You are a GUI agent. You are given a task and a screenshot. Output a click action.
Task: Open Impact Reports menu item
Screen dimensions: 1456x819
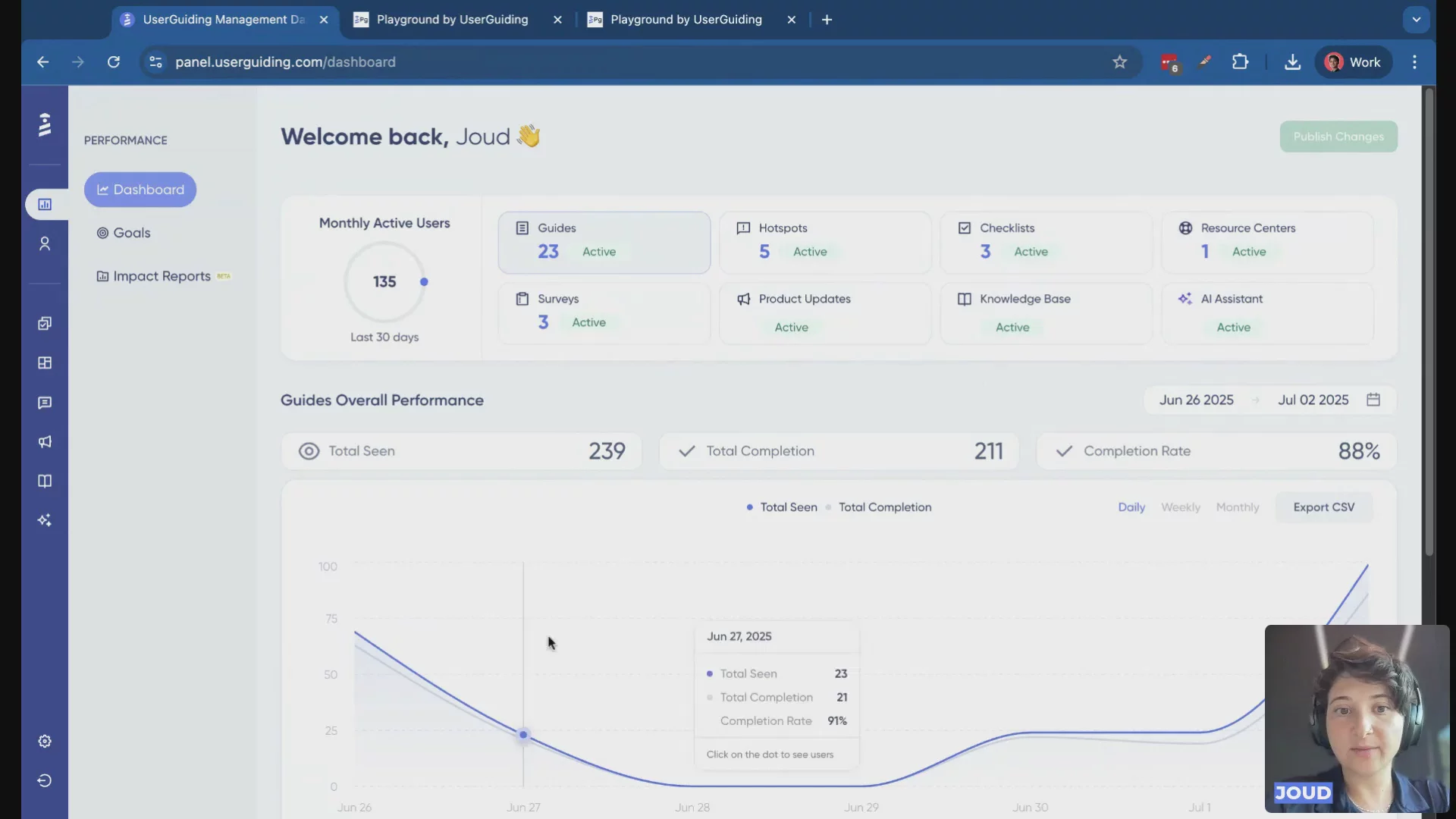click(163, 276)
